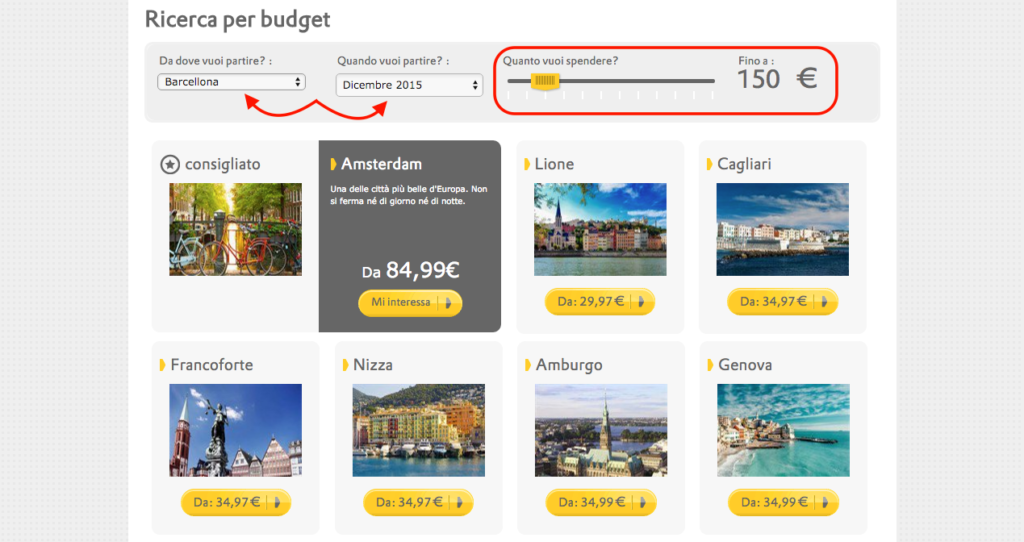The width and height of the screenshot is (1024, 542).
Task: Click the Mi interessa button for Amsterdam
Action: [410, 302]
